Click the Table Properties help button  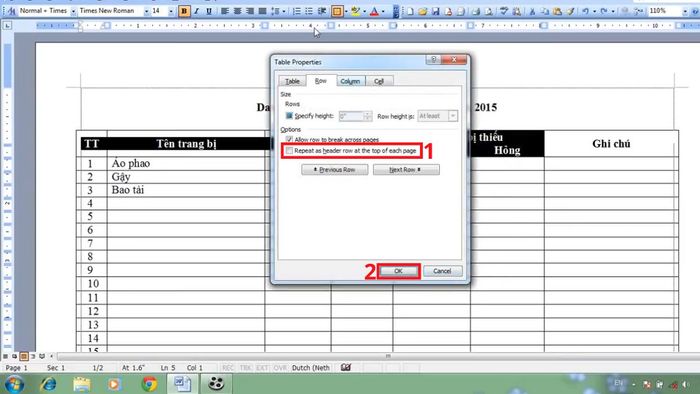coord(433,59)
